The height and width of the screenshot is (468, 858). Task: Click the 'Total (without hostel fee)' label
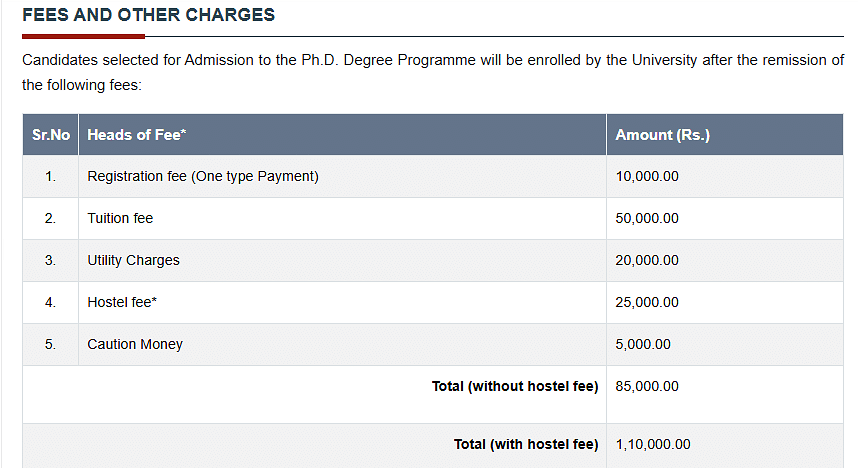pos(514,386)
